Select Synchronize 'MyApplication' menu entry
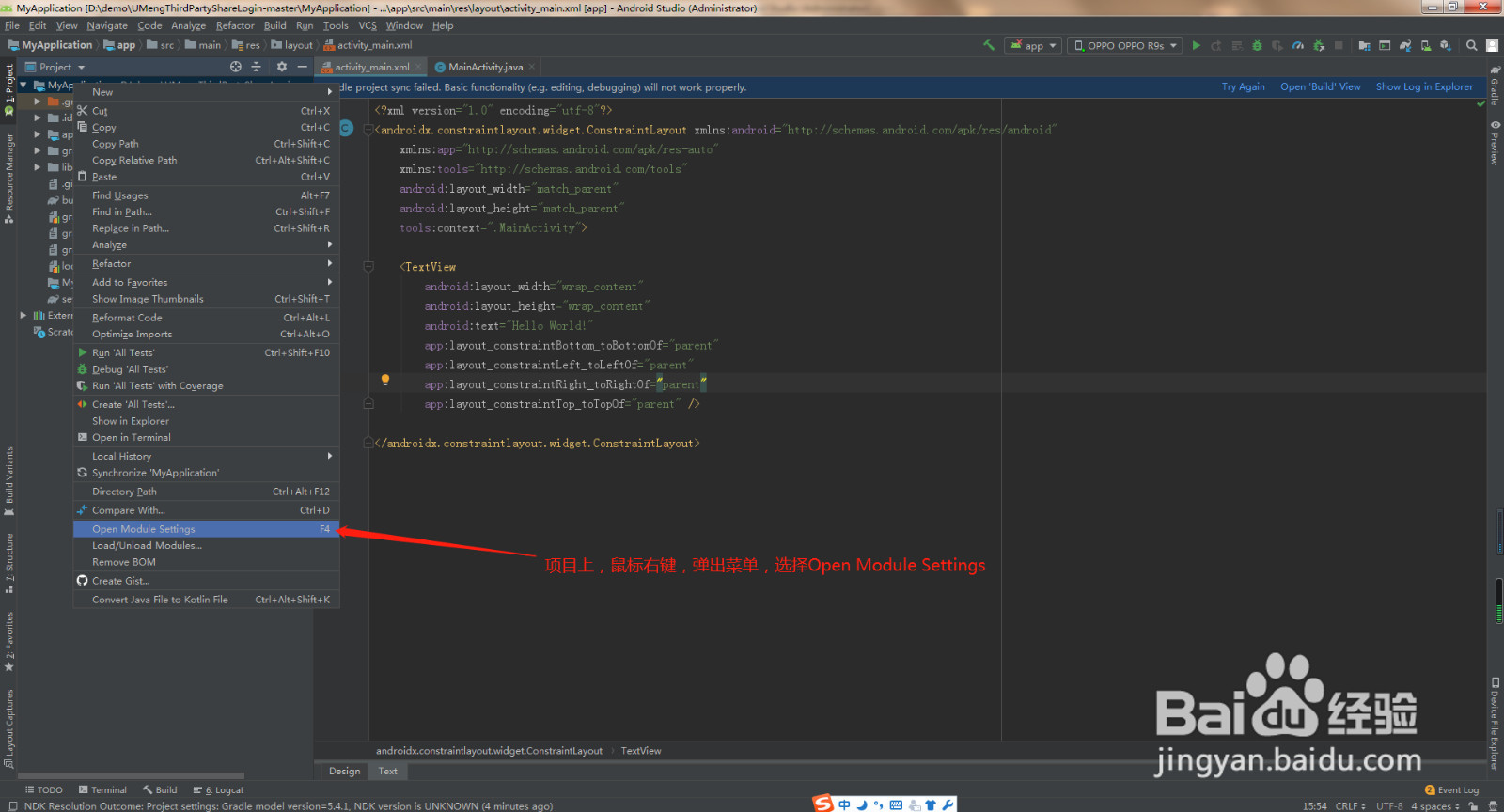The image size is (1504, 812). [206, 473]
